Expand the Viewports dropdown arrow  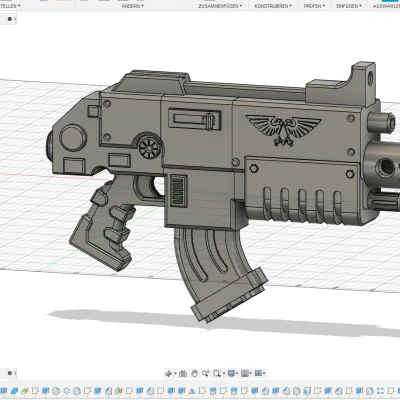tap(264, 373)
